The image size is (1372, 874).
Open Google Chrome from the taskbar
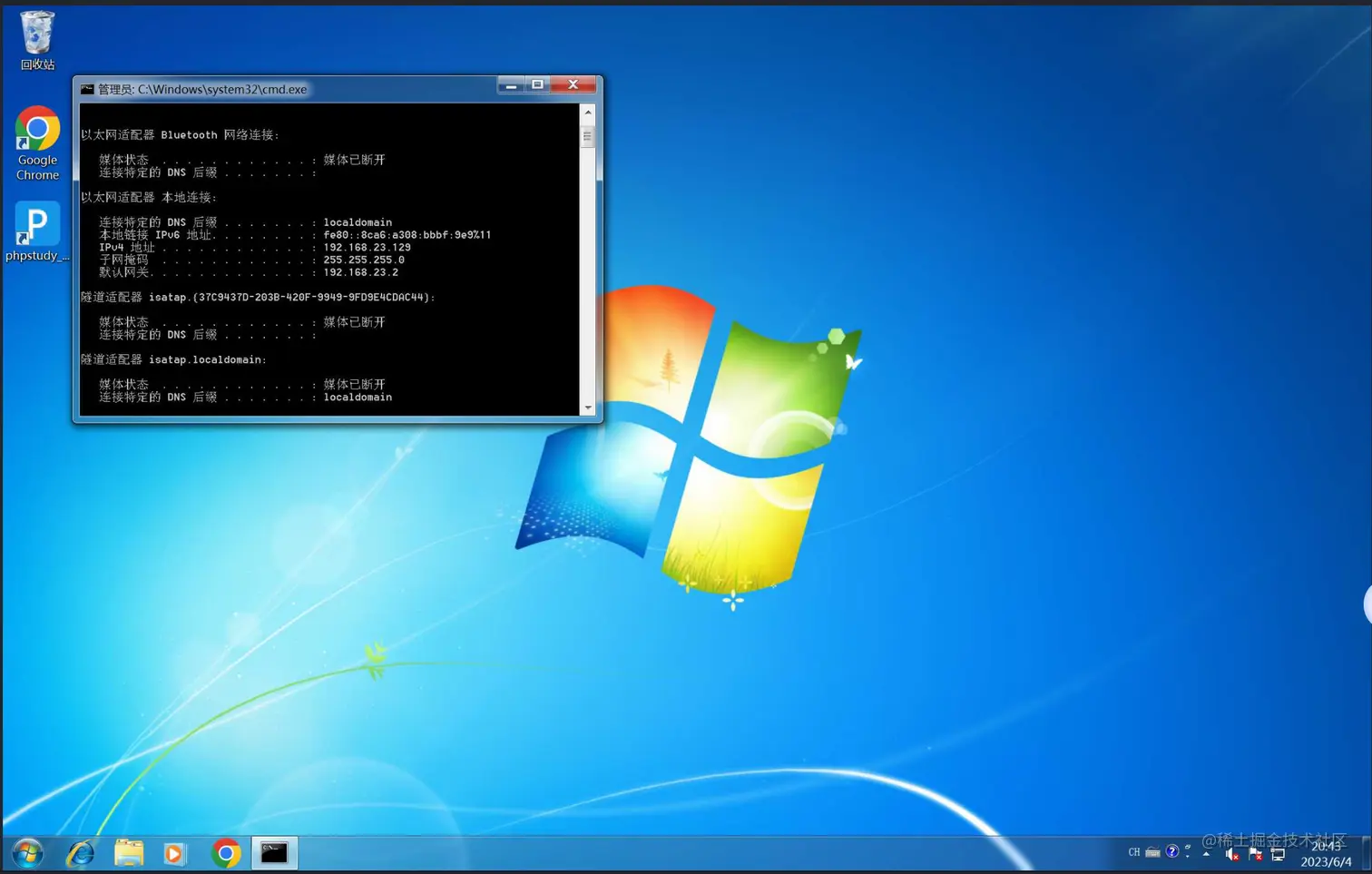click(x=226, y=853)
